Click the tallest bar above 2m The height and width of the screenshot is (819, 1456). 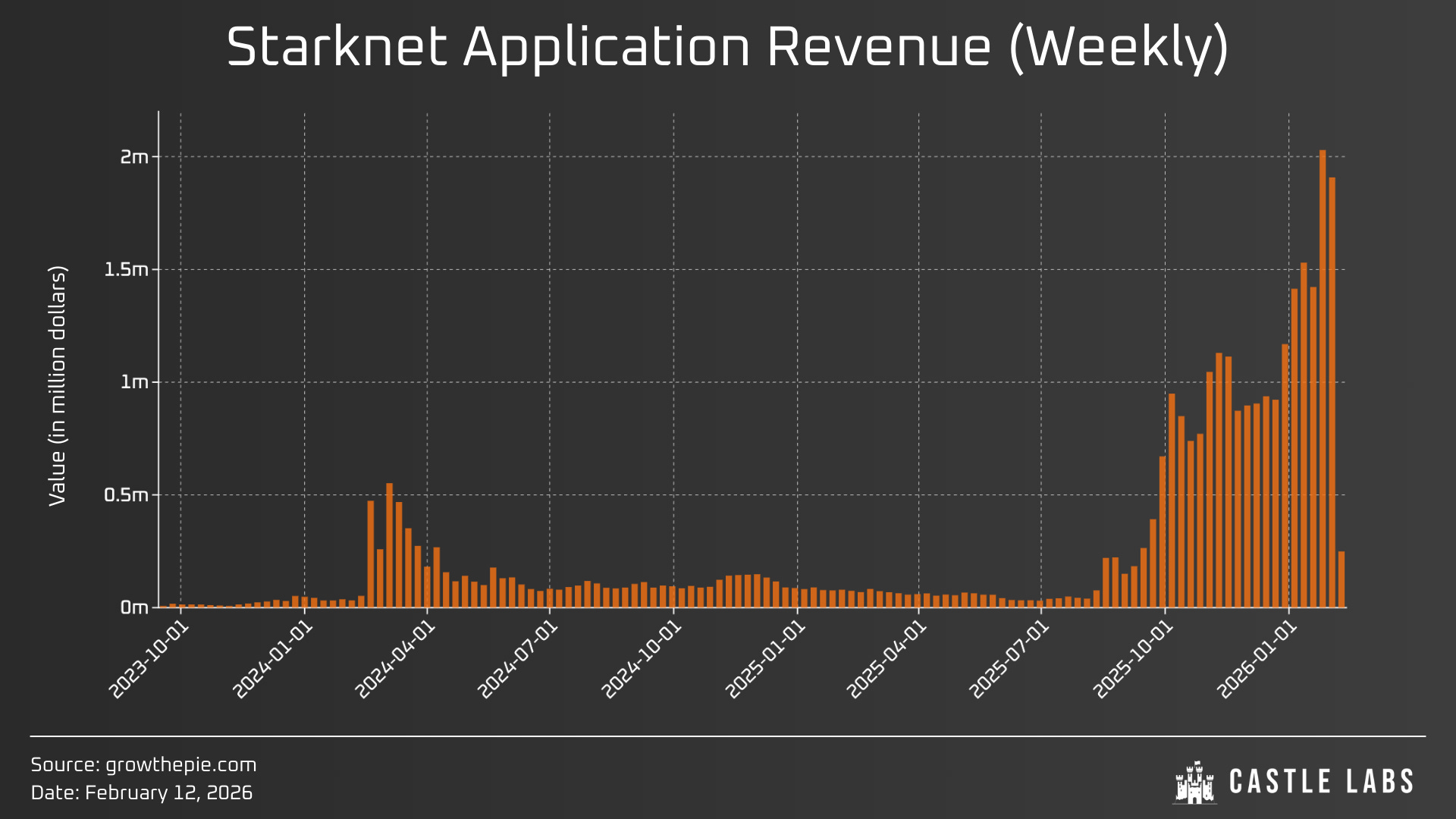click(x=1323, y=379)
